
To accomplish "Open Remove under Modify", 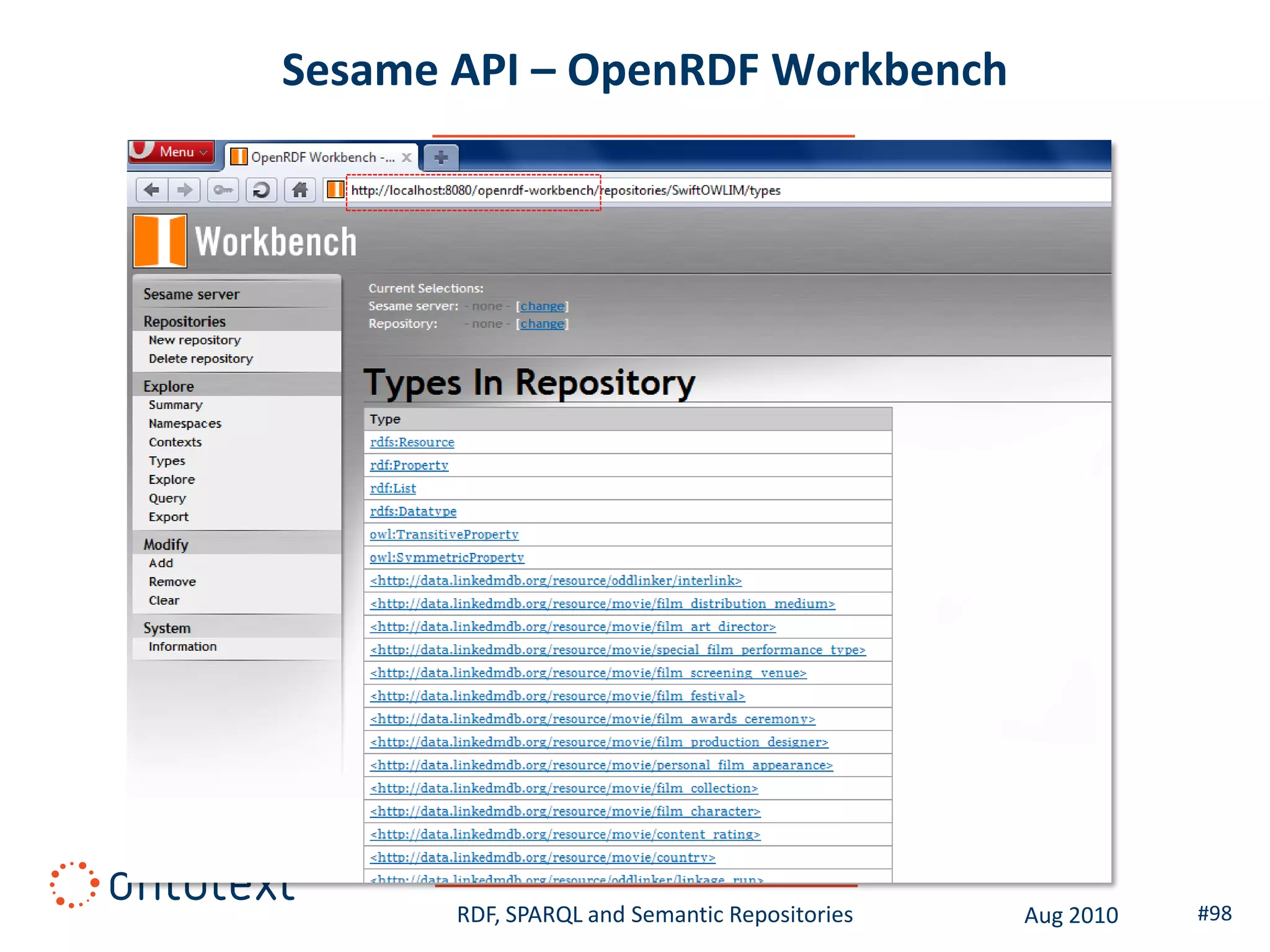I will tap(172, 582).
